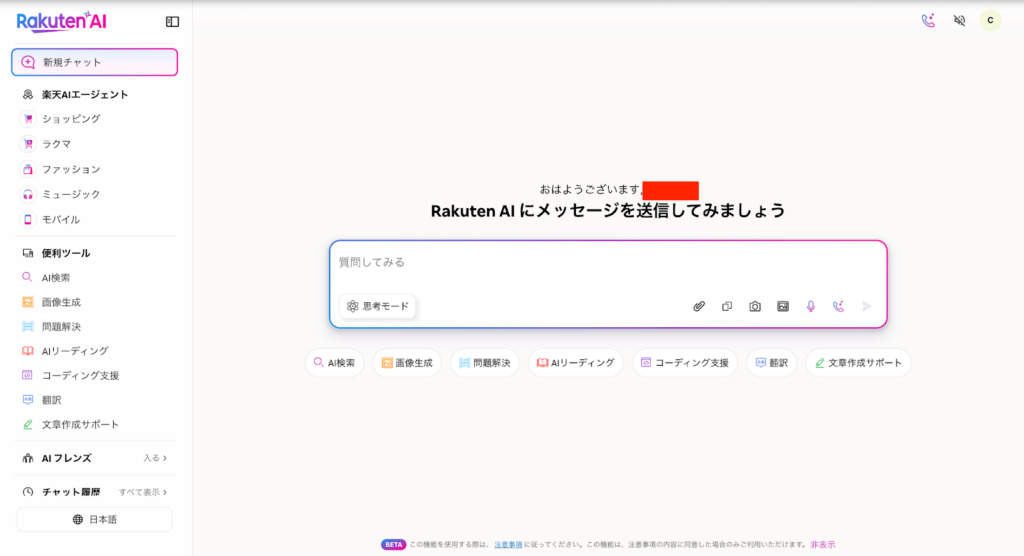The width and height of the screenshot is (1024, 556).
Task: Open モバイル in sidebar
Action: (x=61, y=220)
